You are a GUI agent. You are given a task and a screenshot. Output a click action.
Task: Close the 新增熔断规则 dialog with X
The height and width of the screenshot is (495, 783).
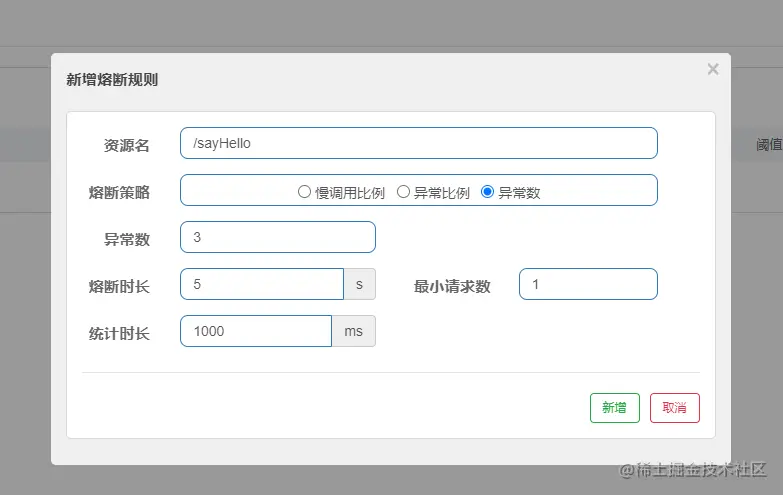coord(713,69)
